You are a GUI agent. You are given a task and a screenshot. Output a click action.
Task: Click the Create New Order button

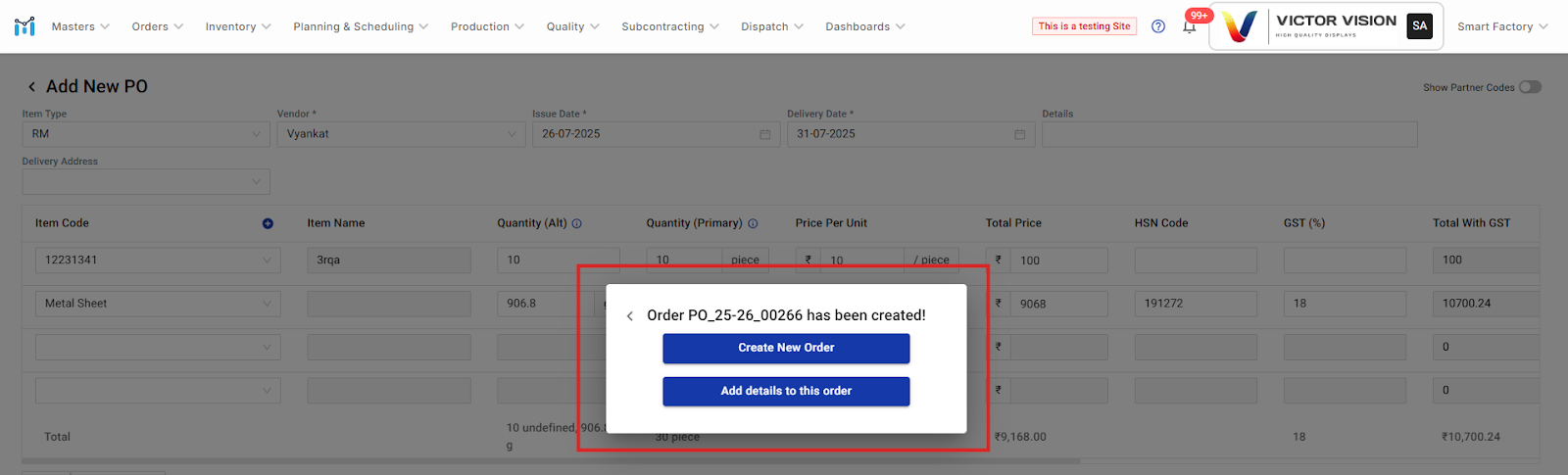(x=786, y=348)
